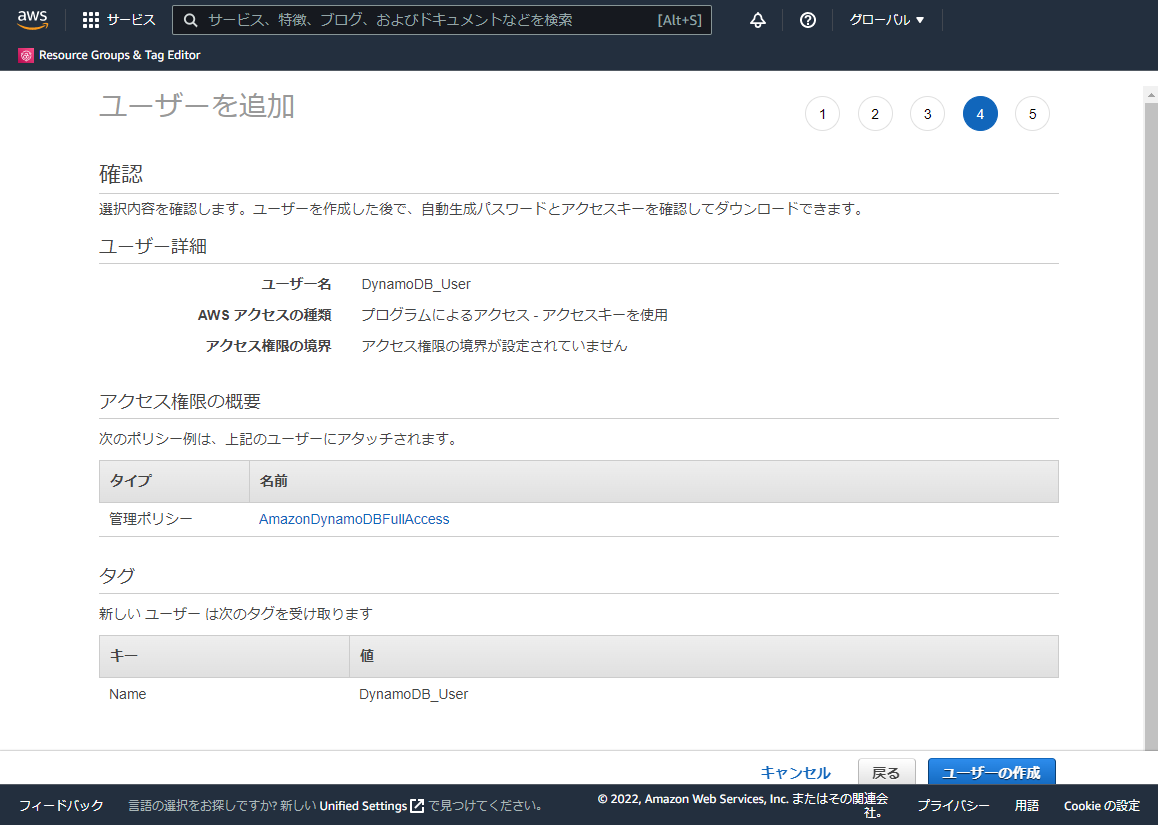Open the help question mark icon
1158x825 pixels.
(808, 20)
